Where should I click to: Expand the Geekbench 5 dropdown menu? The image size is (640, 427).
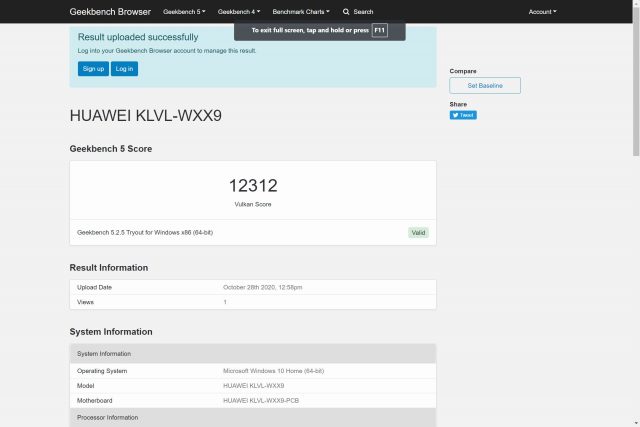coord(184,12)
